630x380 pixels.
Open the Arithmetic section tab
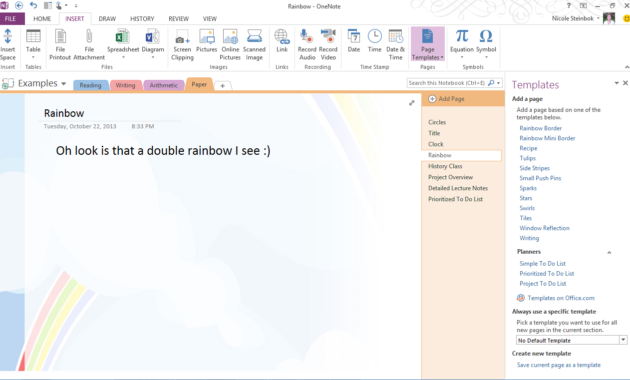[x=164, y=85]
